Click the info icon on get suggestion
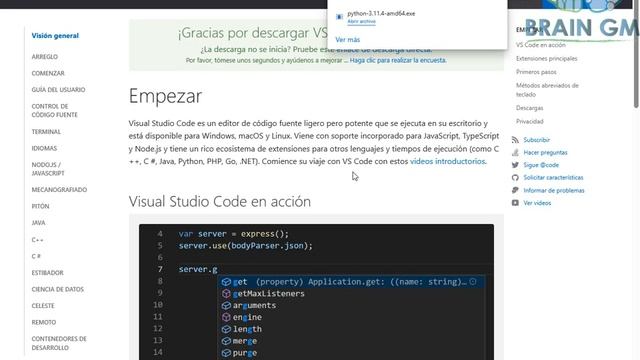640x360 pixels. [473, 281]
